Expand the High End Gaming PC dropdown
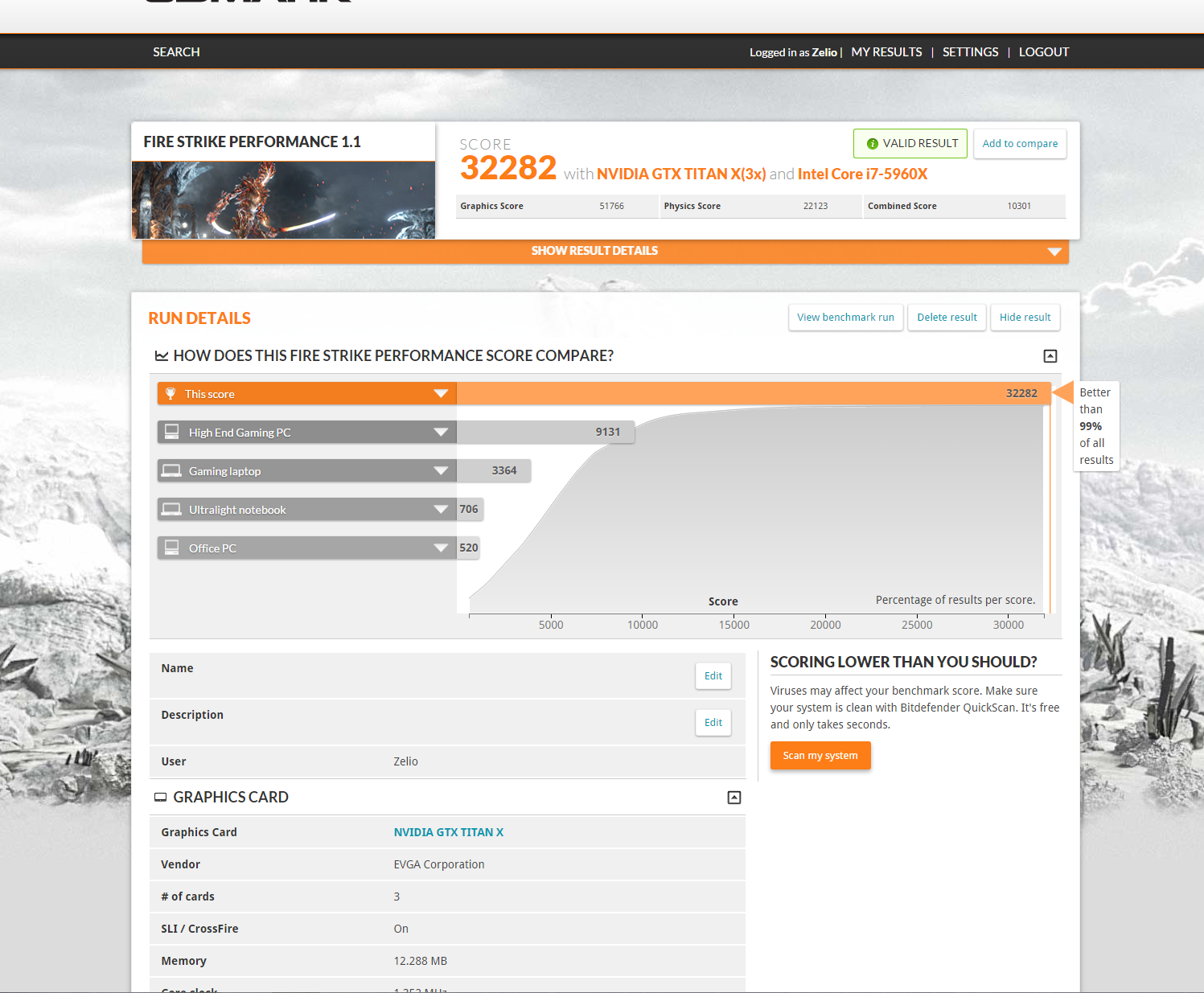The height and width of the screenshot is (993, 1204). point(441,432)
